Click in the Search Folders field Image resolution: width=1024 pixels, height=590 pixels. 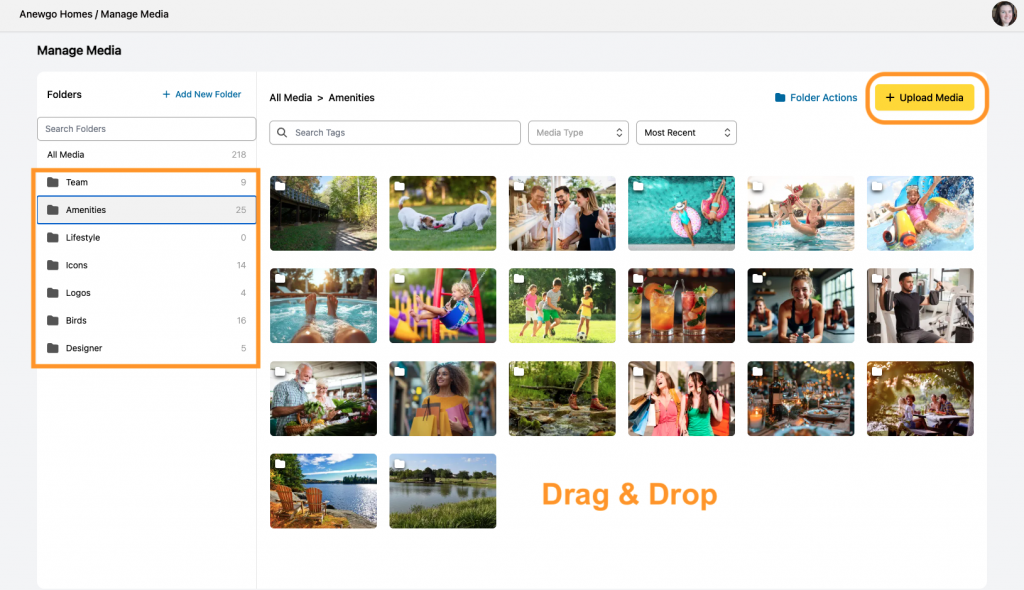(x=146, y=129)
